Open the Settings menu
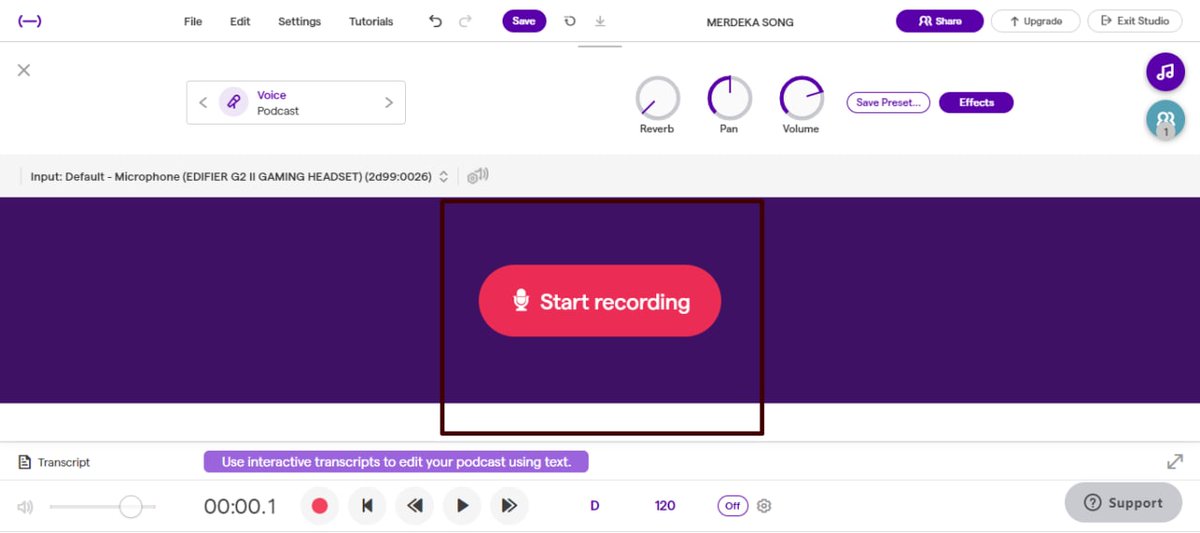 (299, 21)
